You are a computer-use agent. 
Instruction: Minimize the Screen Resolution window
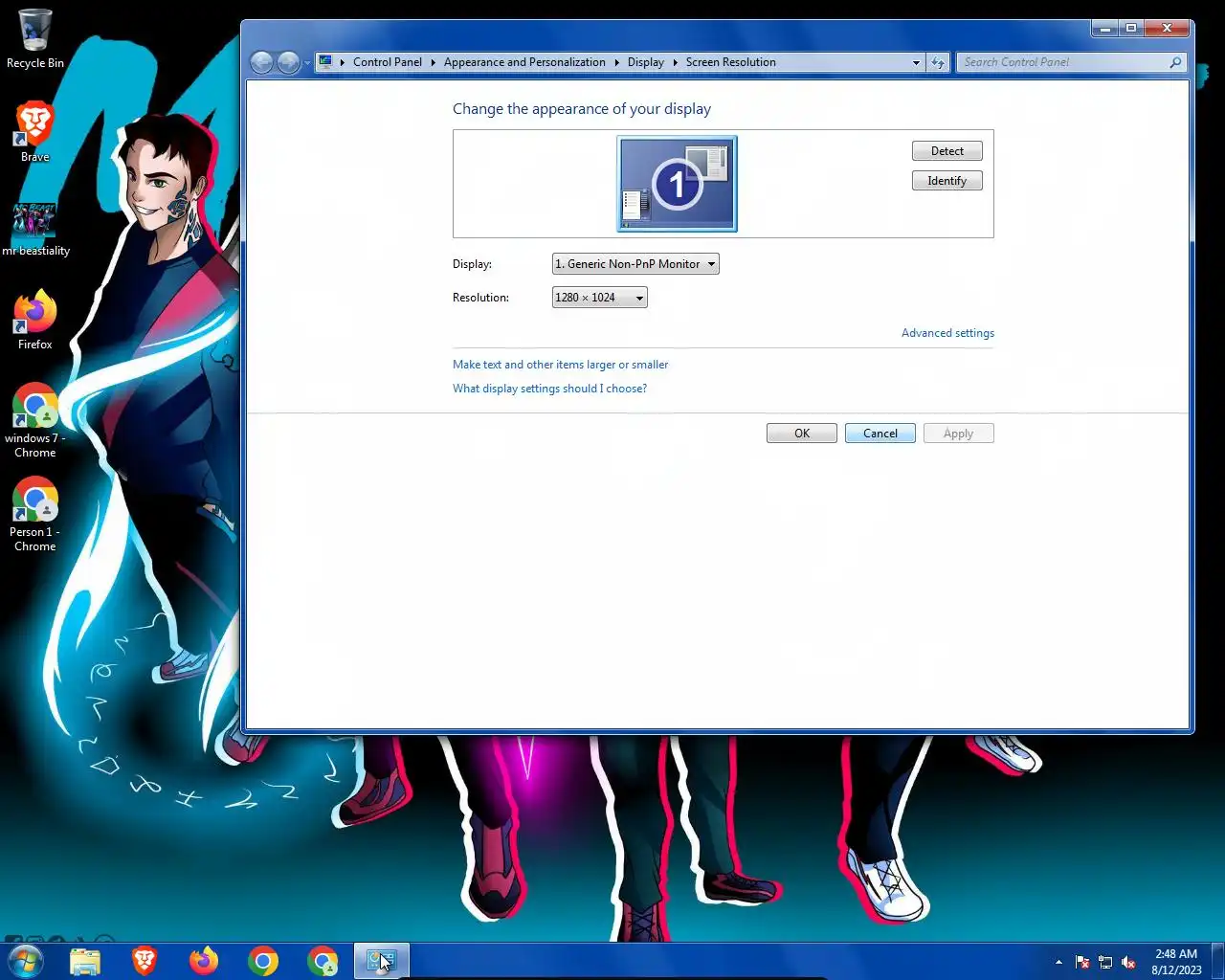pyautogui.click(x=1104, y=29)
